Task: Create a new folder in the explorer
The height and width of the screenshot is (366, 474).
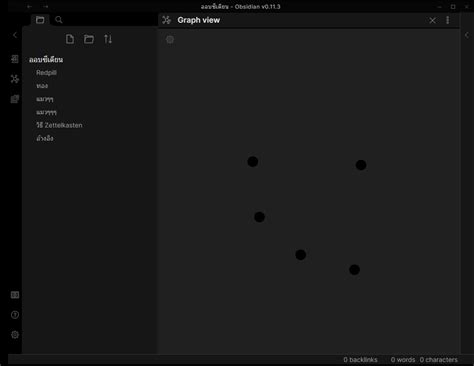Action: (89, 39)
